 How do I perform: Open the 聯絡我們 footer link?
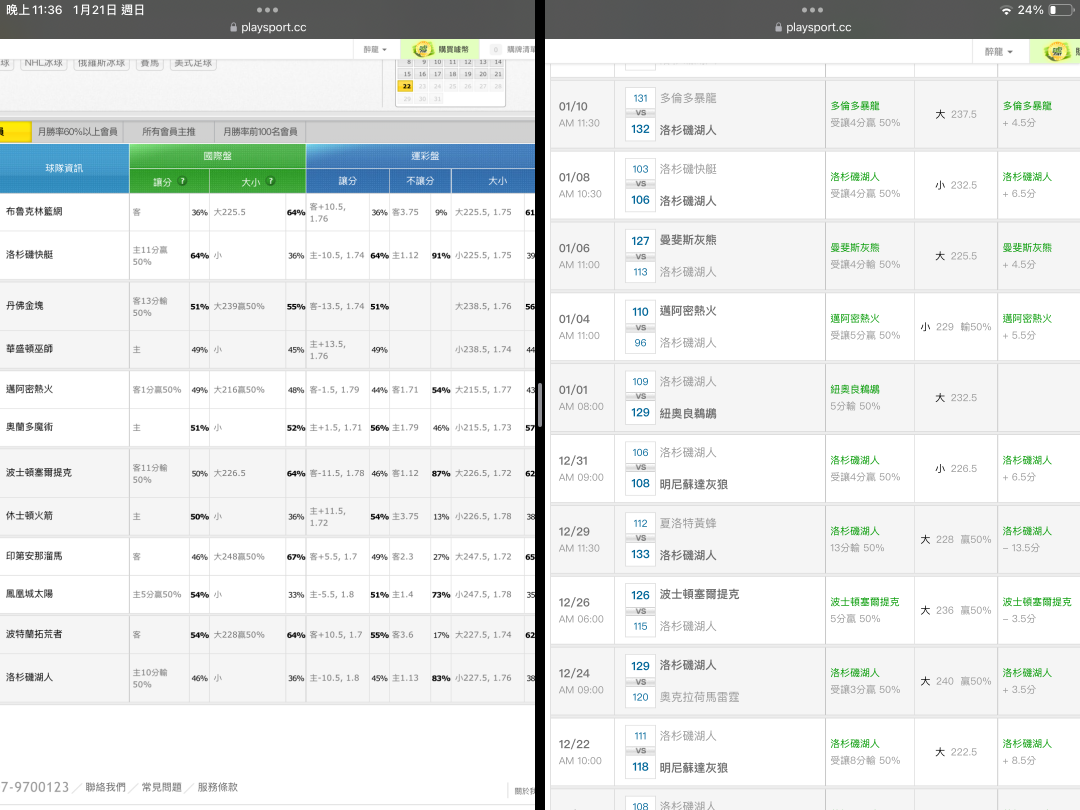(x=105, y=787)
